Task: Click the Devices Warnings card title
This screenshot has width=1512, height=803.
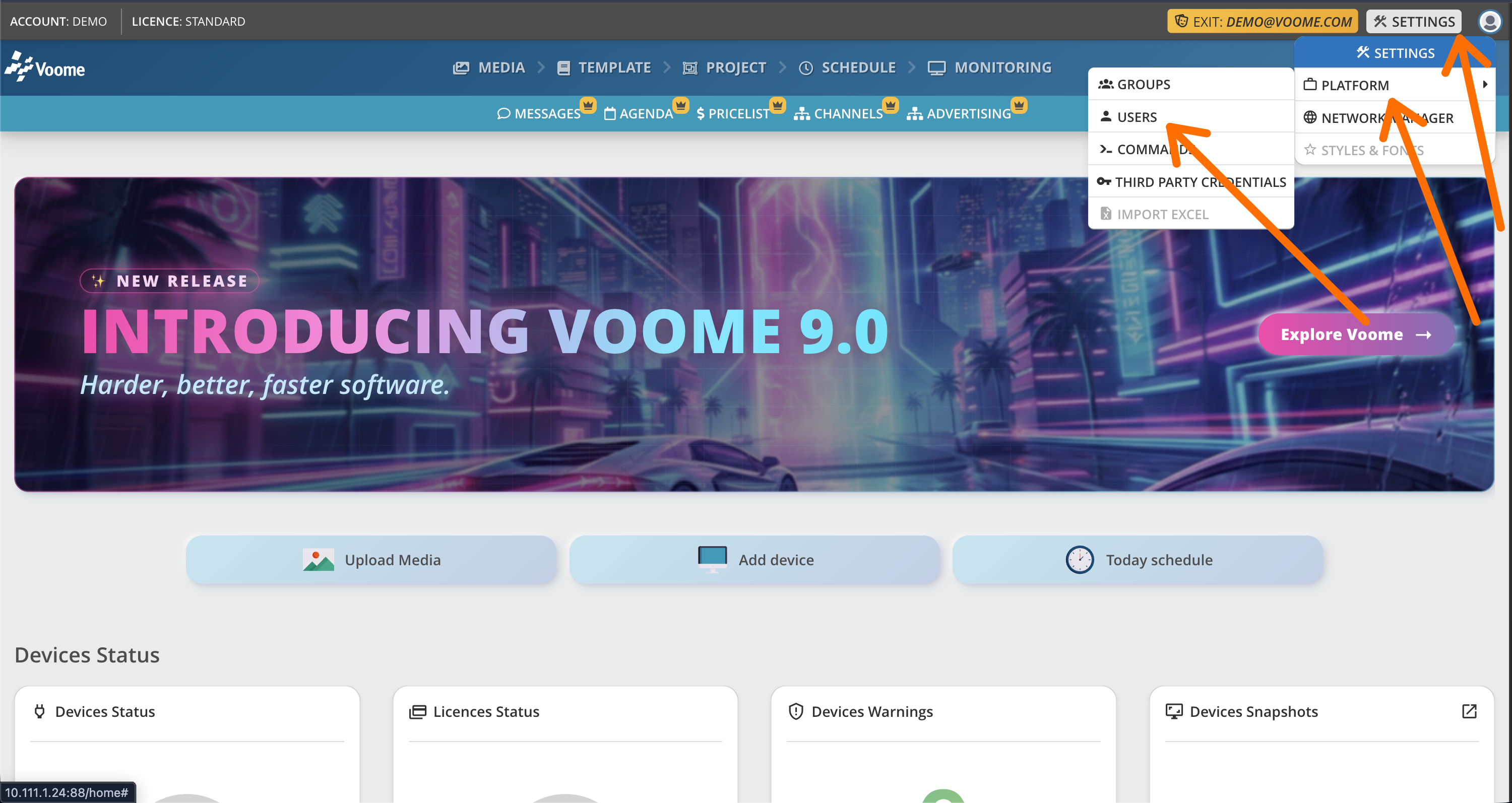Action: (x=872, y=711)
